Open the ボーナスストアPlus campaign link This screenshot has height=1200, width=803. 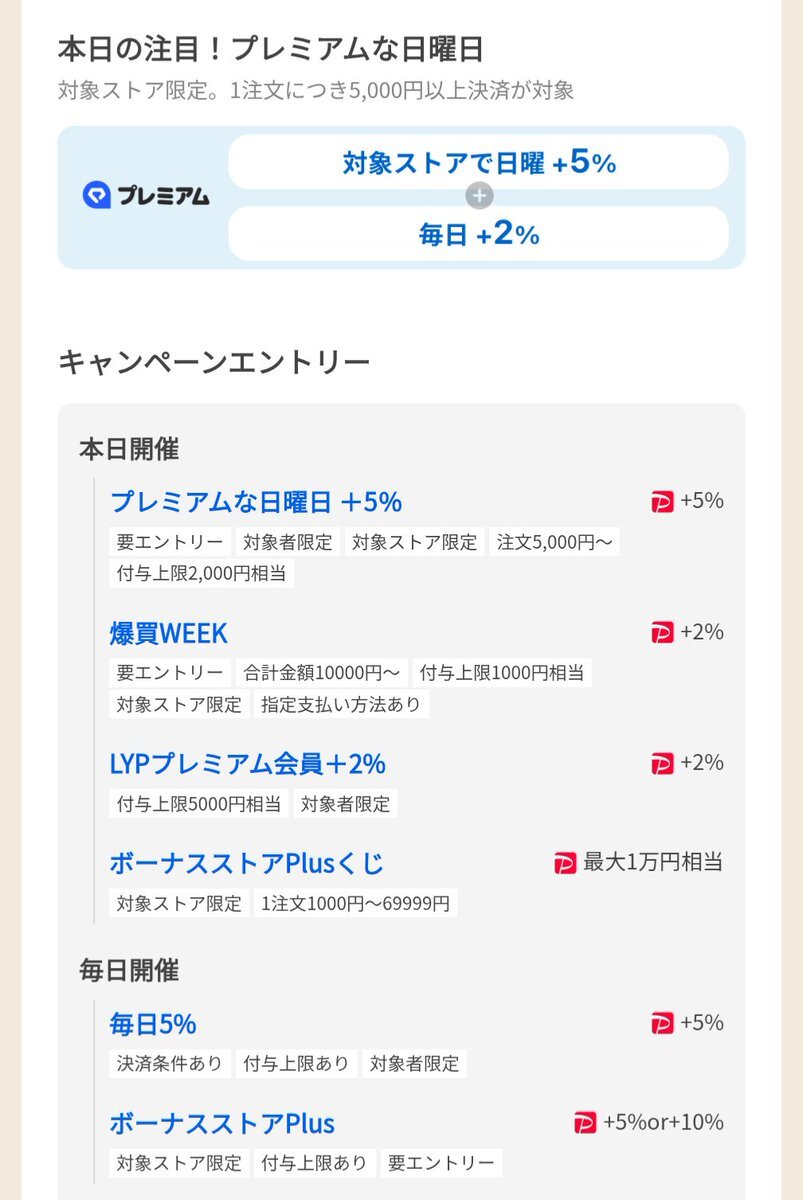tap(222, 1123)
